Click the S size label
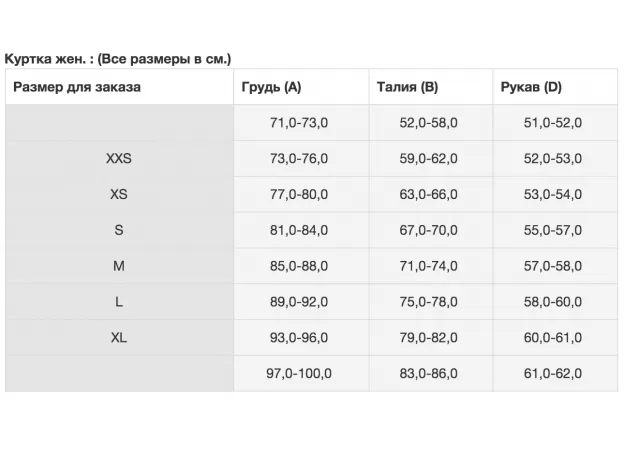Image resolution: width=624 pixels, height=460 pixels. 118,230
